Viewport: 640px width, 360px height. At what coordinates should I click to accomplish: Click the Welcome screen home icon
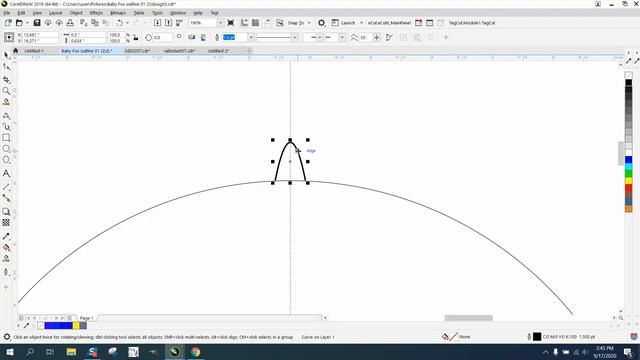coord(16,51)
